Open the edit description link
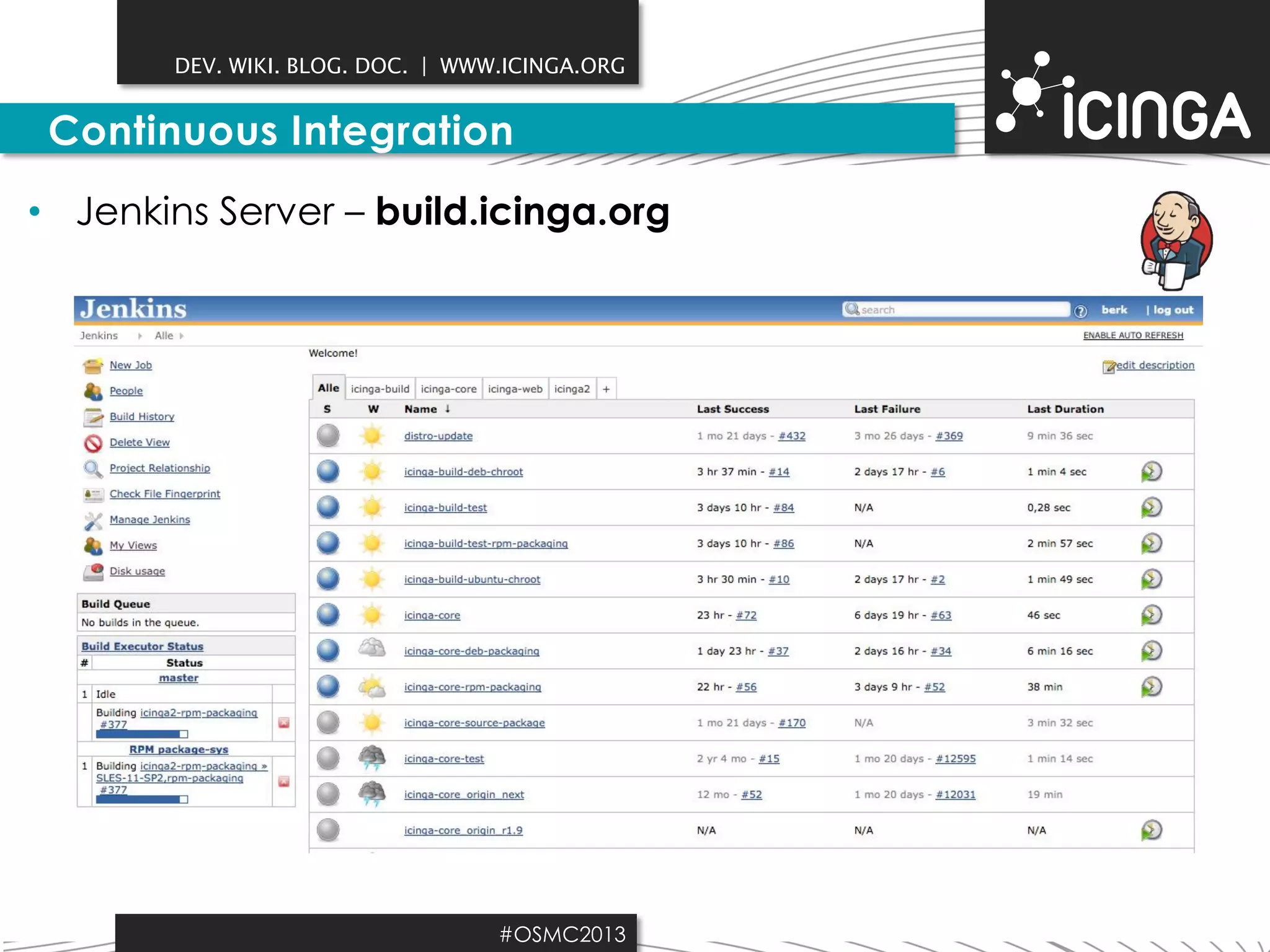The image size is (1270, 952). 1155,365
